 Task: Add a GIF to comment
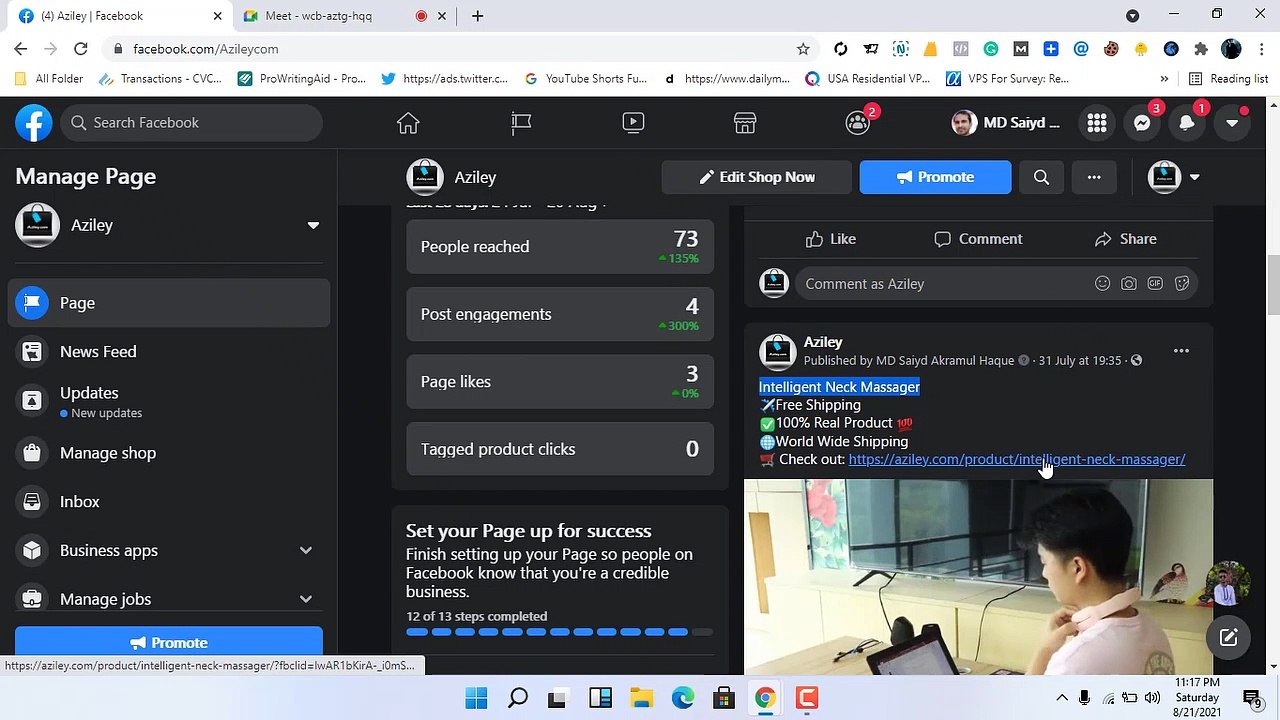coord(1155,284)
